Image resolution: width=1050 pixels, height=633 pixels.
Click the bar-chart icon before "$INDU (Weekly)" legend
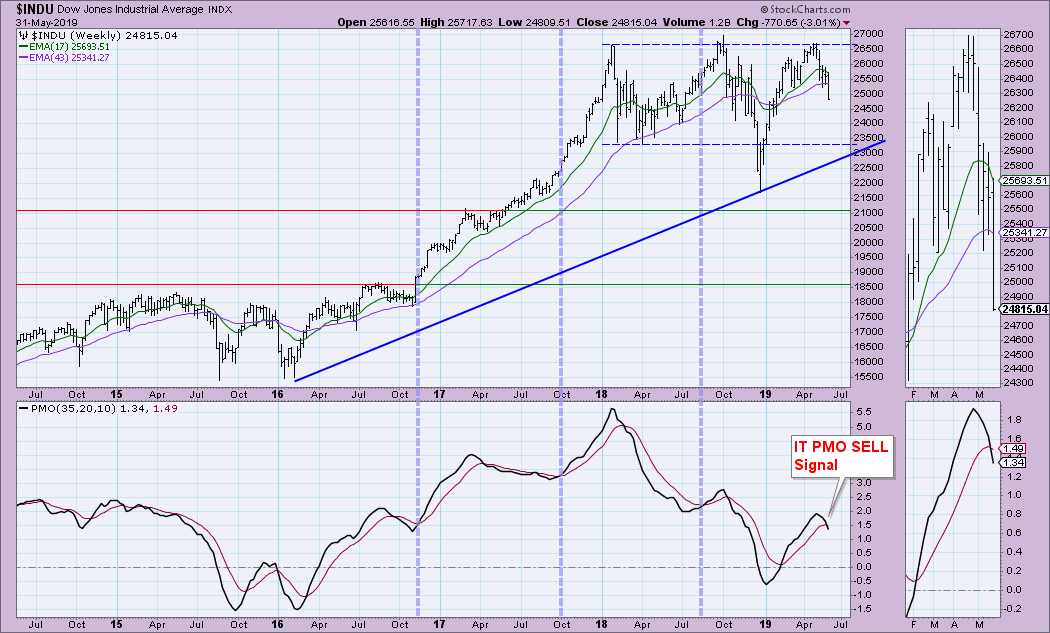(23, 36)
